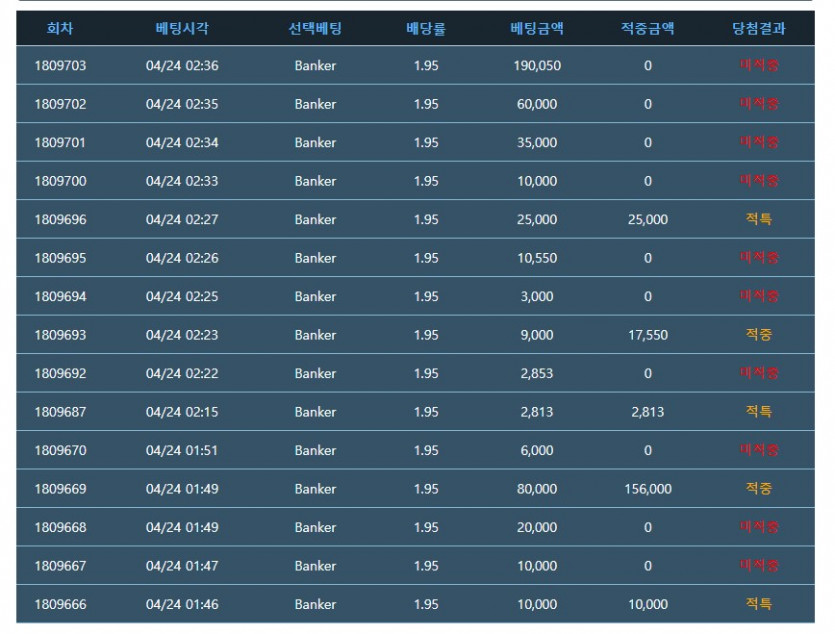Viewport: 835px width, 634px height.
Task: Click the 회차 column header
Action: (60, 28)
